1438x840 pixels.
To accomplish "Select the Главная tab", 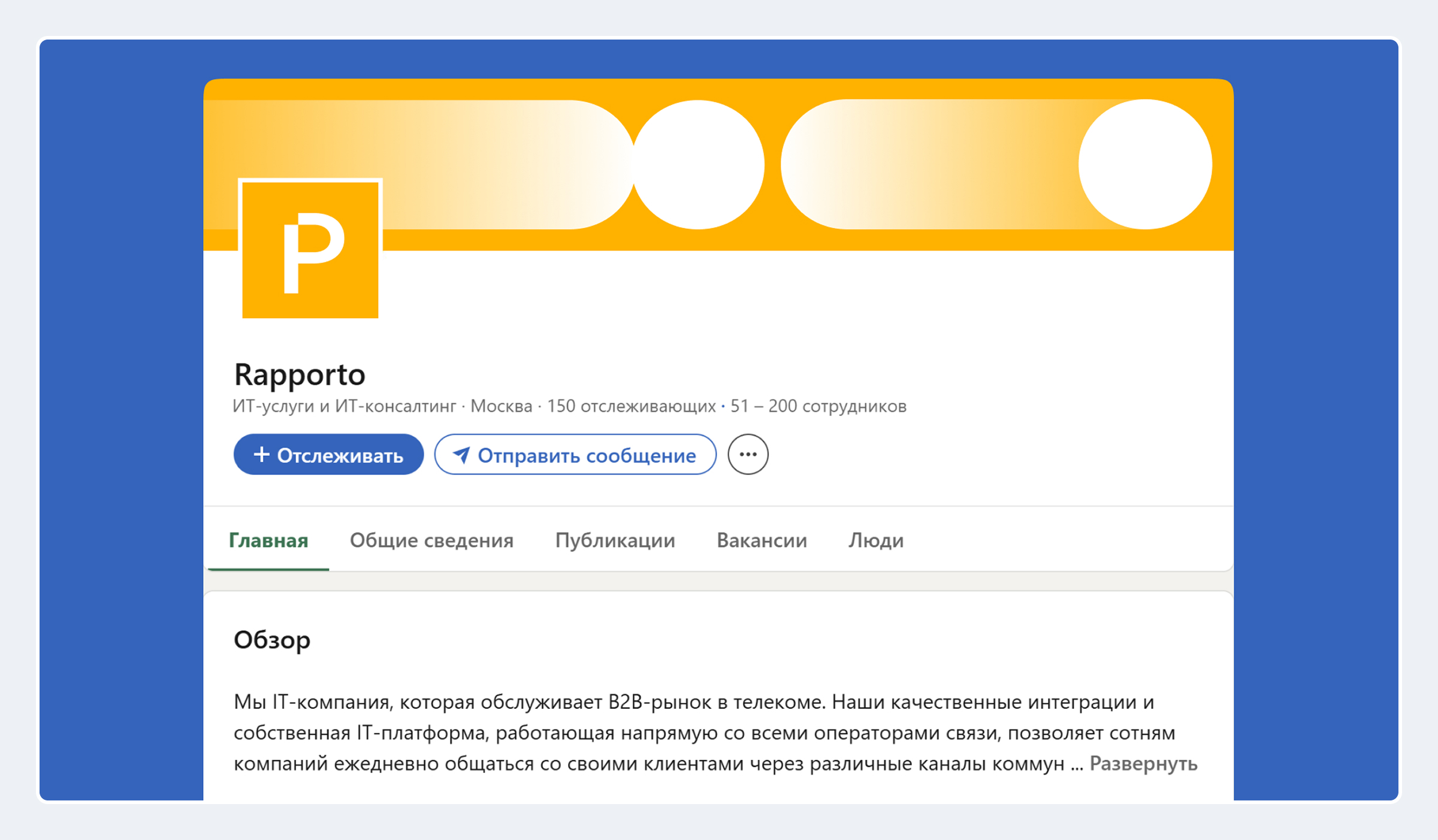I will [x=268, y=540].
